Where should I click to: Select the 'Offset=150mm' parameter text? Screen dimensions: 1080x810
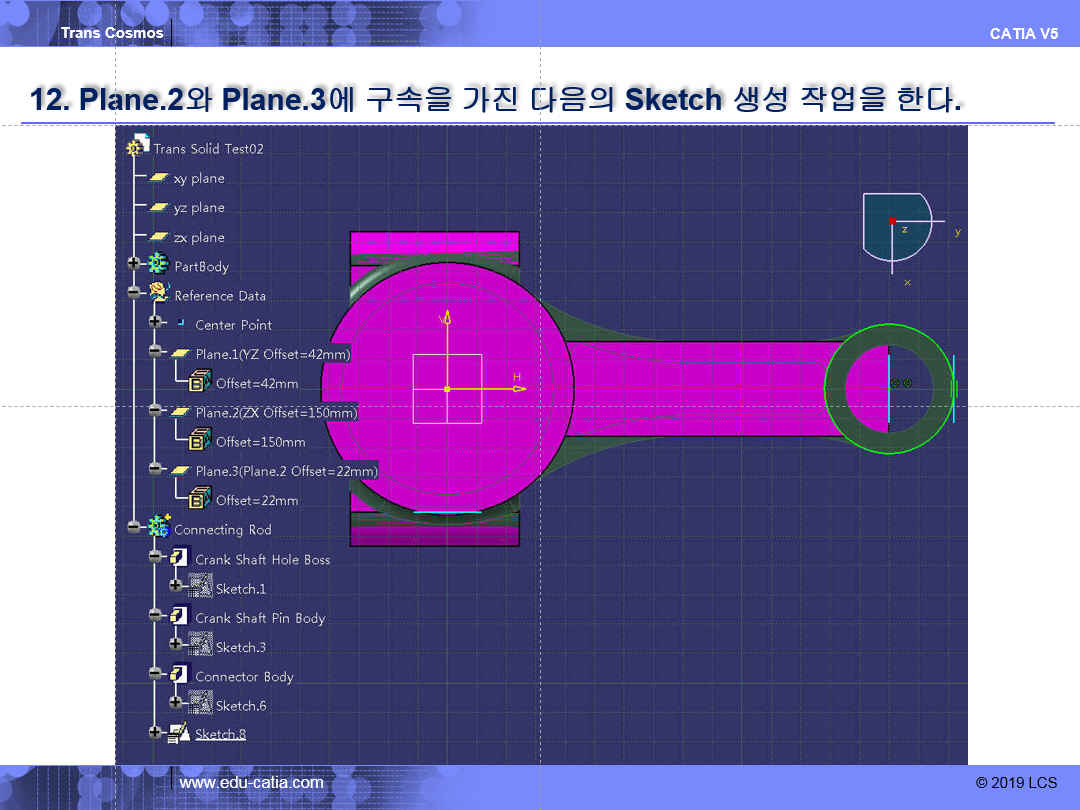(260, 442)
